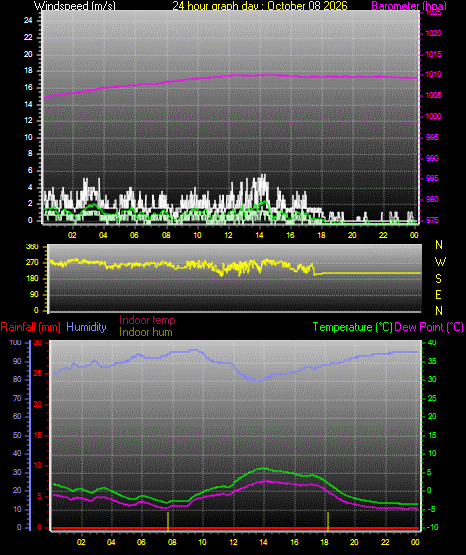Click the "1015" barometer scale value
This screenshot has height=555, width=466.
tap(433, 54)
